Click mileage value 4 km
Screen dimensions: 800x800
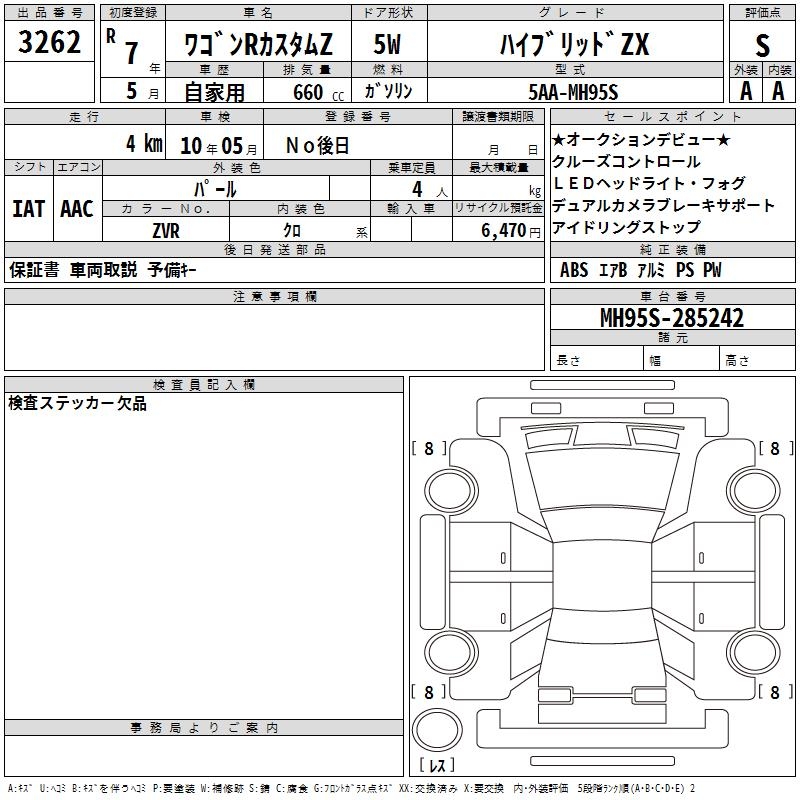(144, 143)
